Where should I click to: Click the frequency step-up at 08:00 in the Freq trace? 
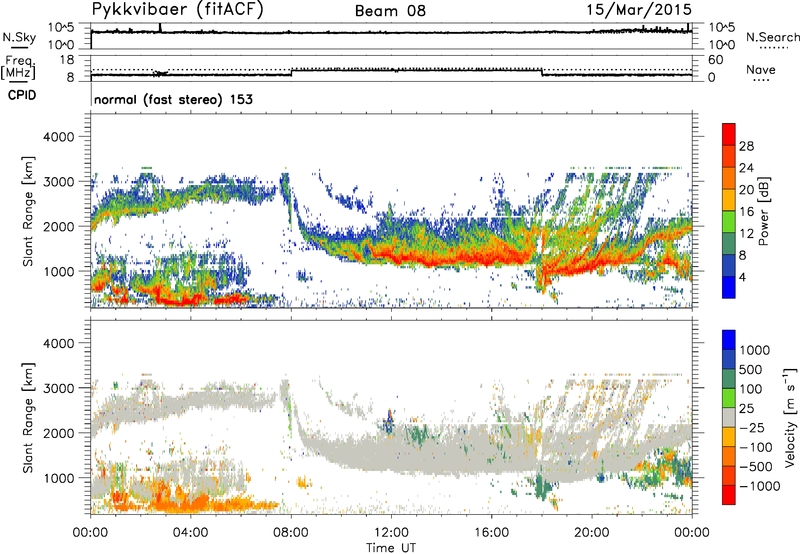(x=291, y=72)
